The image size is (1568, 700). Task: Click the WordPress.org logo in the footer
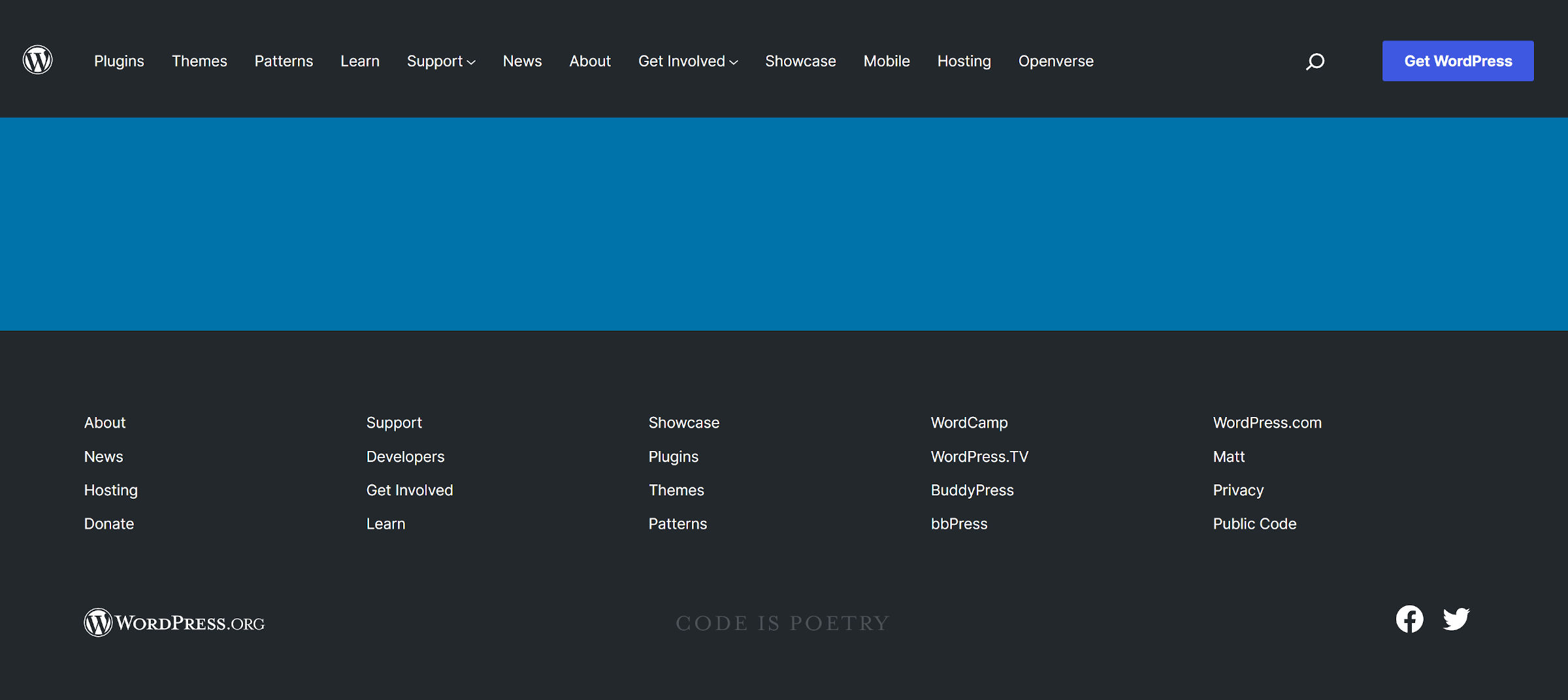[173, 622]
